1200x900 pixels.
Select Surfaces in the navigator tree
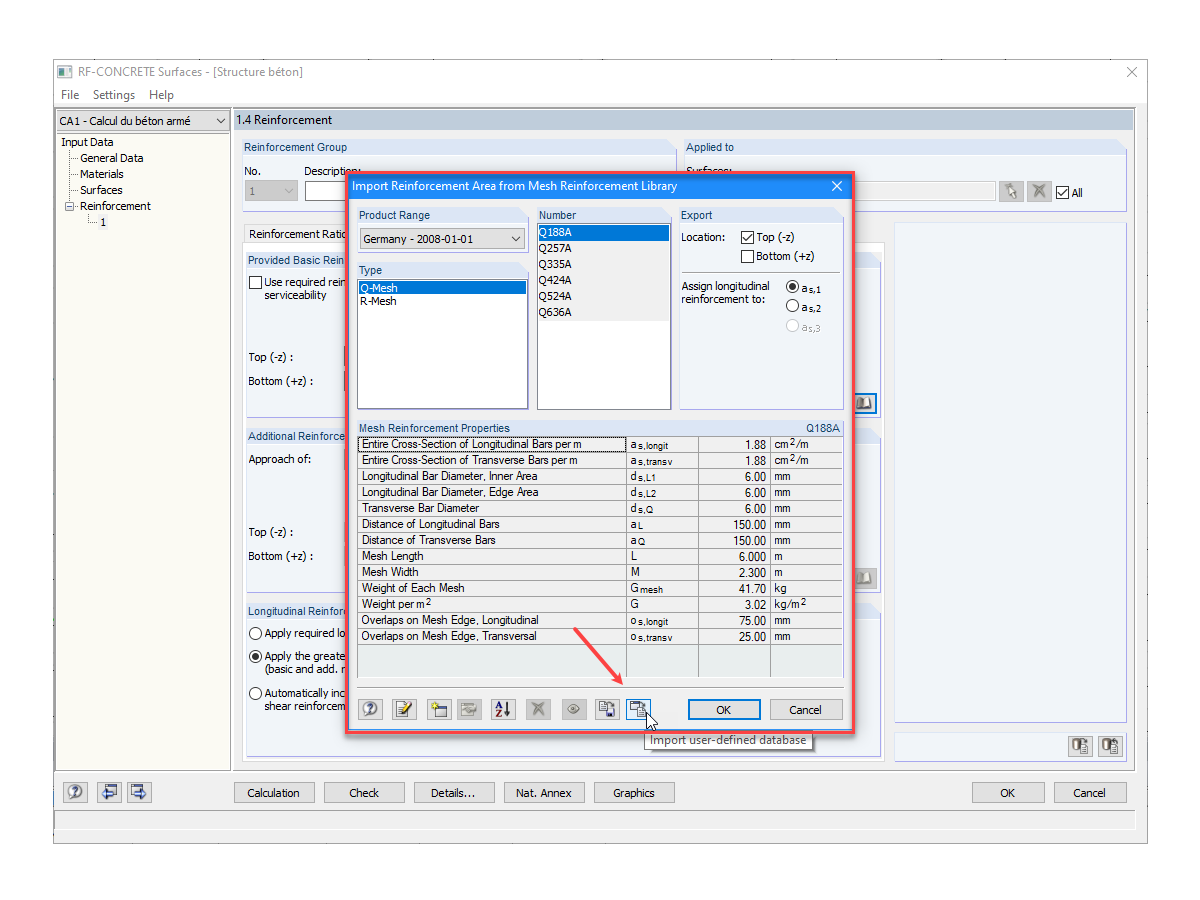(x=101, y=190)
